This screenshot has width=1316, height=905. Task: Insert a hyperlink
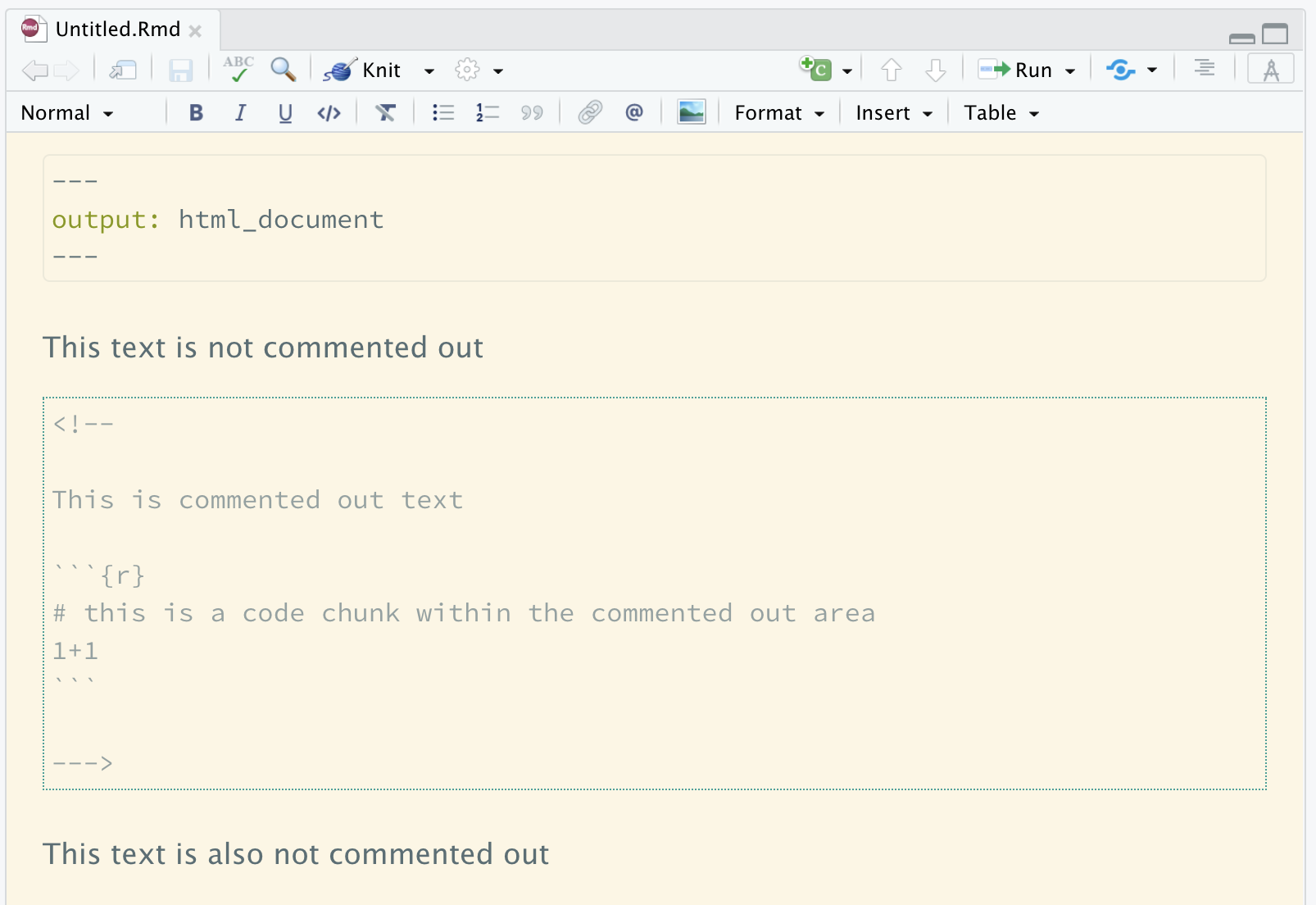[592, 112]
